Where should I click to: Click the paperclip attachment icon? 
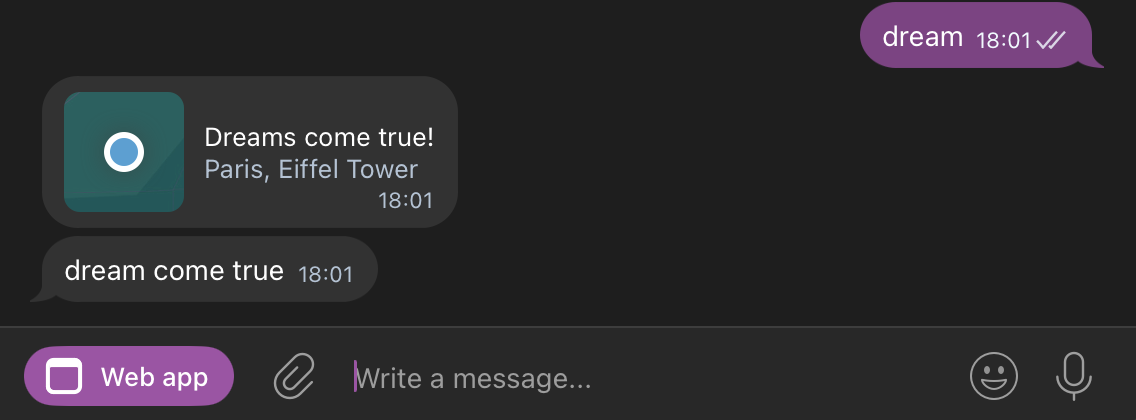tap(295, 376)
